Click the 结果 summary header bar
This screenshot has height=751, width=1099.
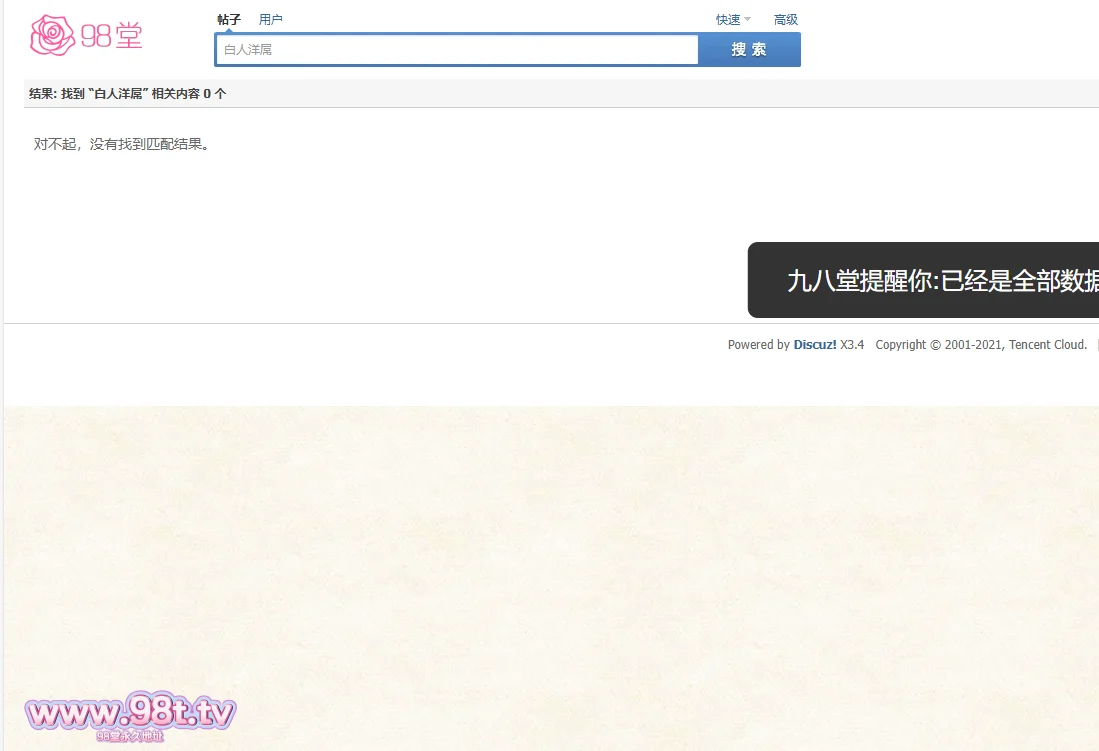(560, 94)
